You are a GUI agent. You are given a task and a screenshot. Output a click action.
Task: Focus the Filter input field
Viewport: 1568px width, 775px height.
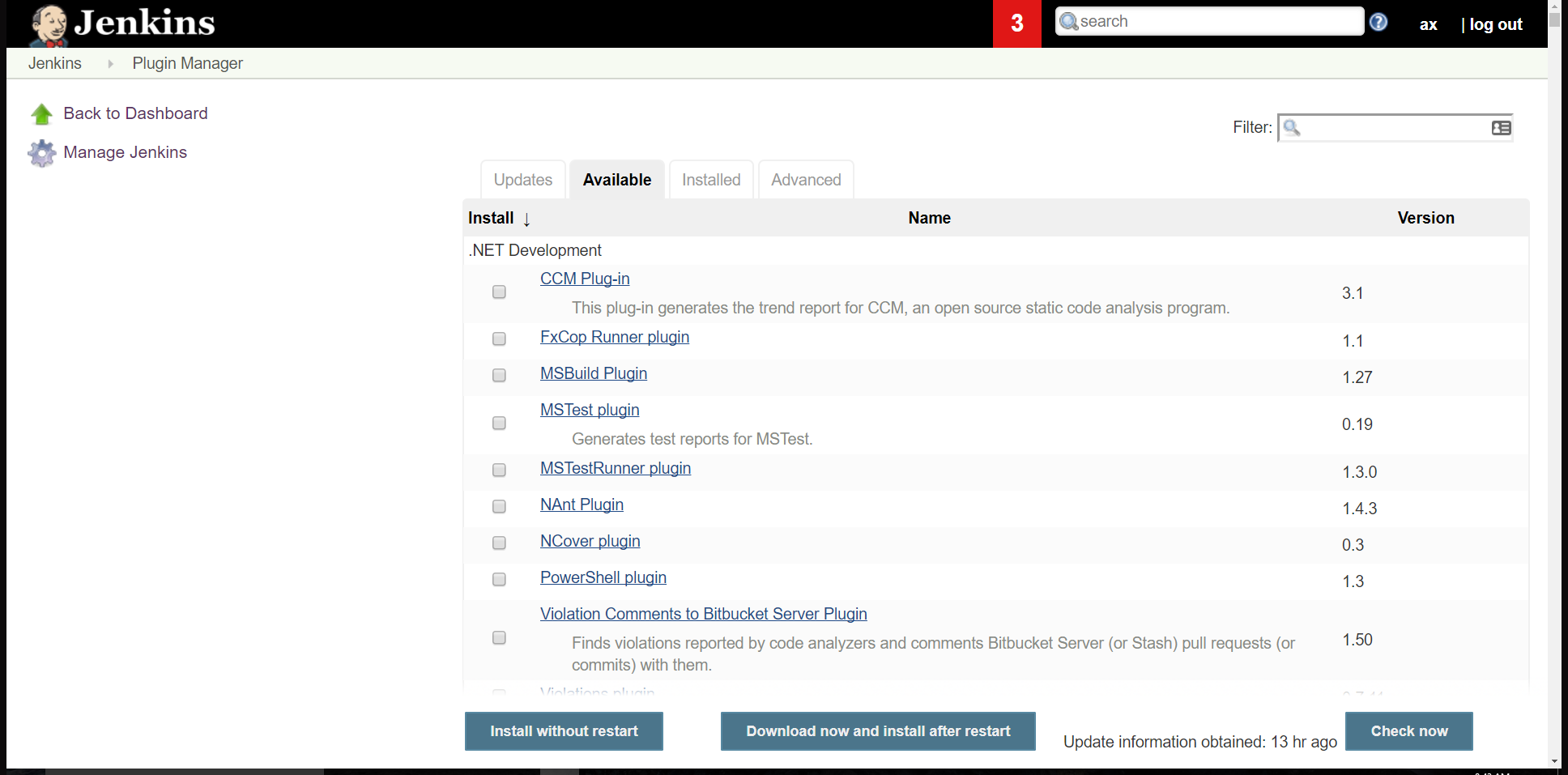point(1395,128)
